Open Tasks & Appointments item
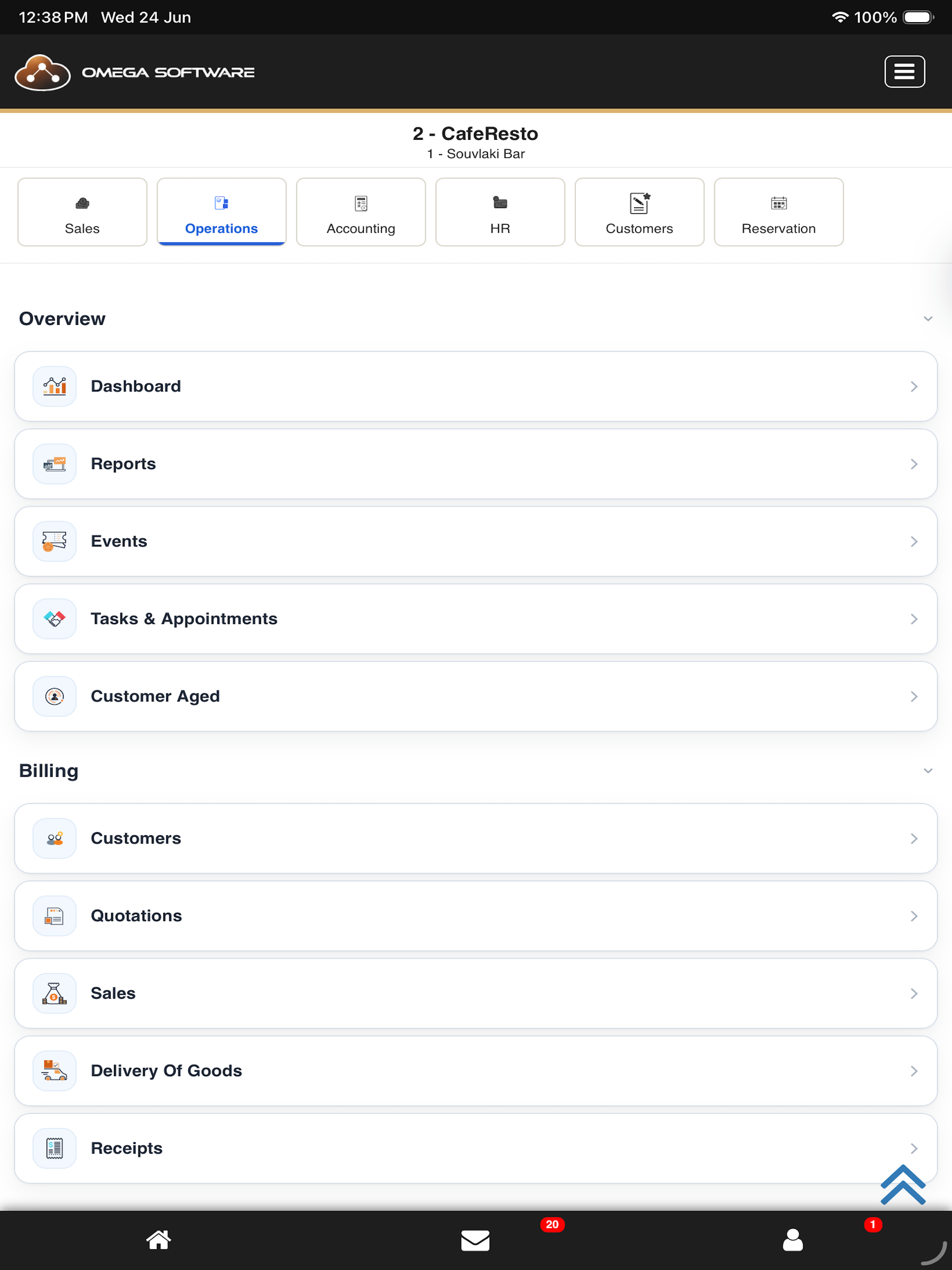Image resolution: width=952 pixels, height=1270 pixels. pyautogui.click(x=476, y=619)
